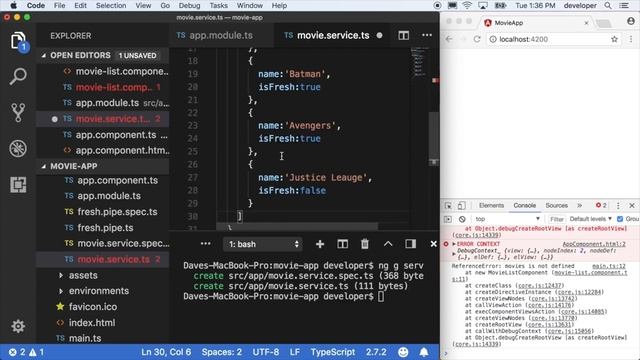640x360 pixels.
Task: Change language mode TypeScript in status bar
Action: 333,352
